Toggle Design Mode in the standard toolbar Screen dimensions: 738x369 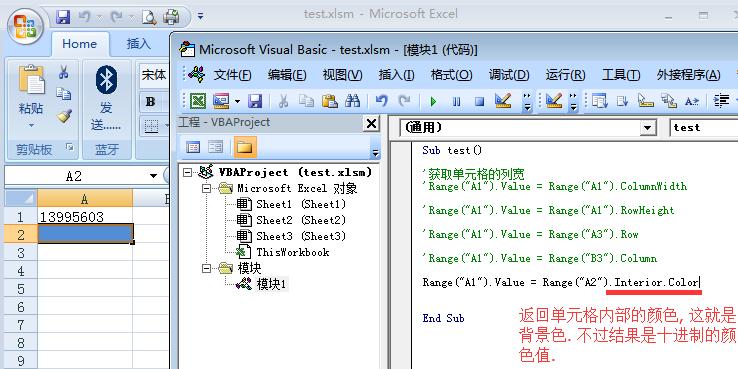(x=503, y=100)
